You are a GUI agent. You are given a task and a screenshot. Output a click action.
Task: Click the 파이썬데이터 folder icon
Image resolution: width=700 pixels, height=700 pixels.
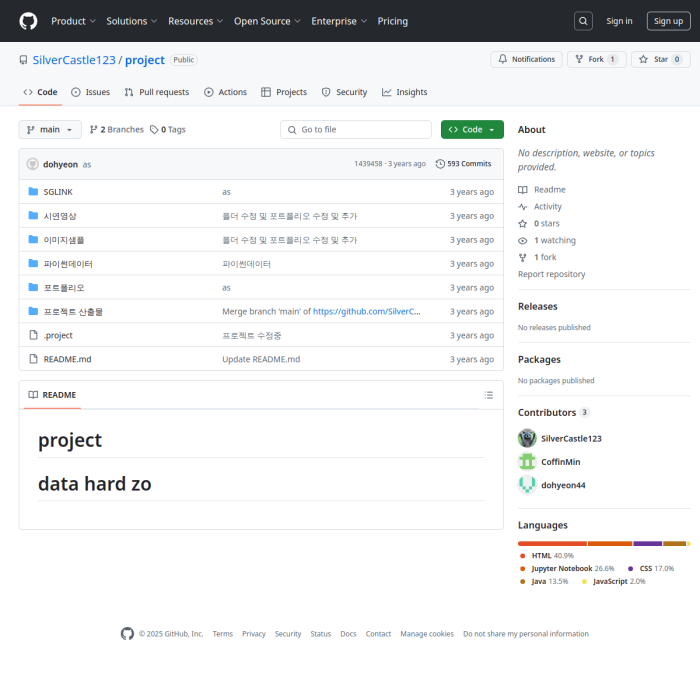point(33,263)
